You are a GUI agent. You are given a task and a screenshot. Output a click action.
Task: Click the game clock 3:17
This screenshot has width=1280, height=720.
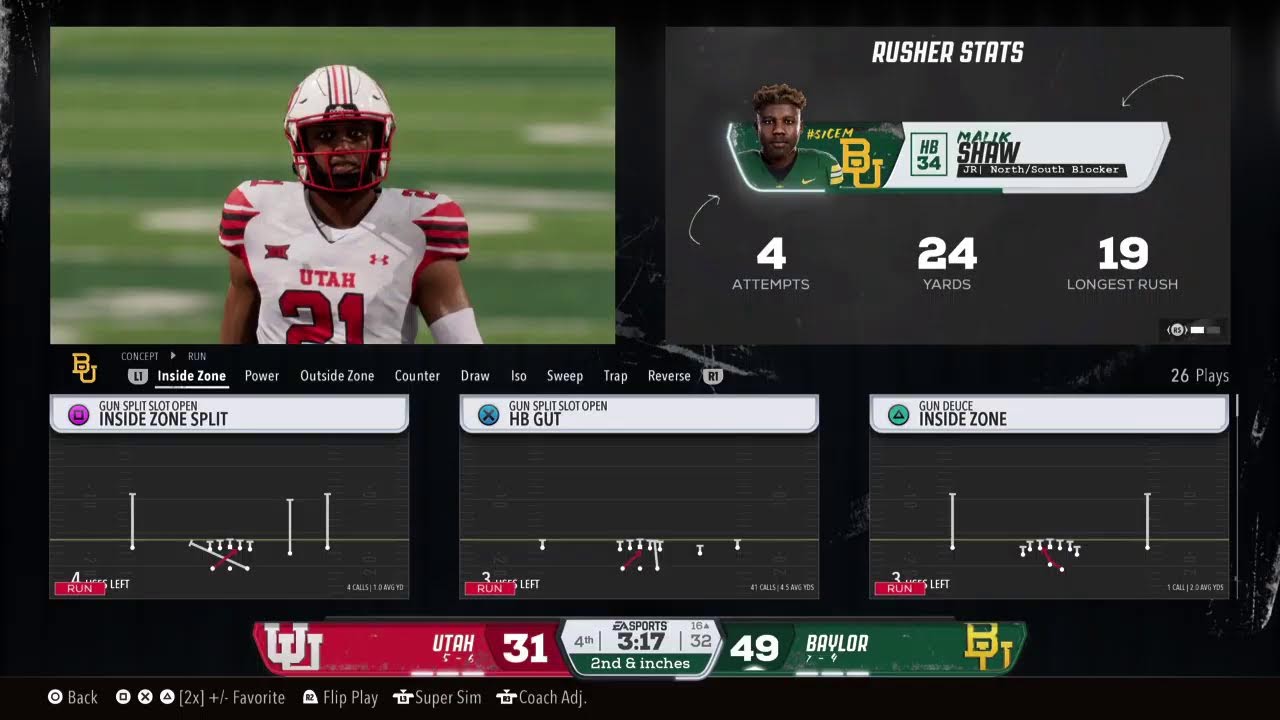click(x=641, y=641)
